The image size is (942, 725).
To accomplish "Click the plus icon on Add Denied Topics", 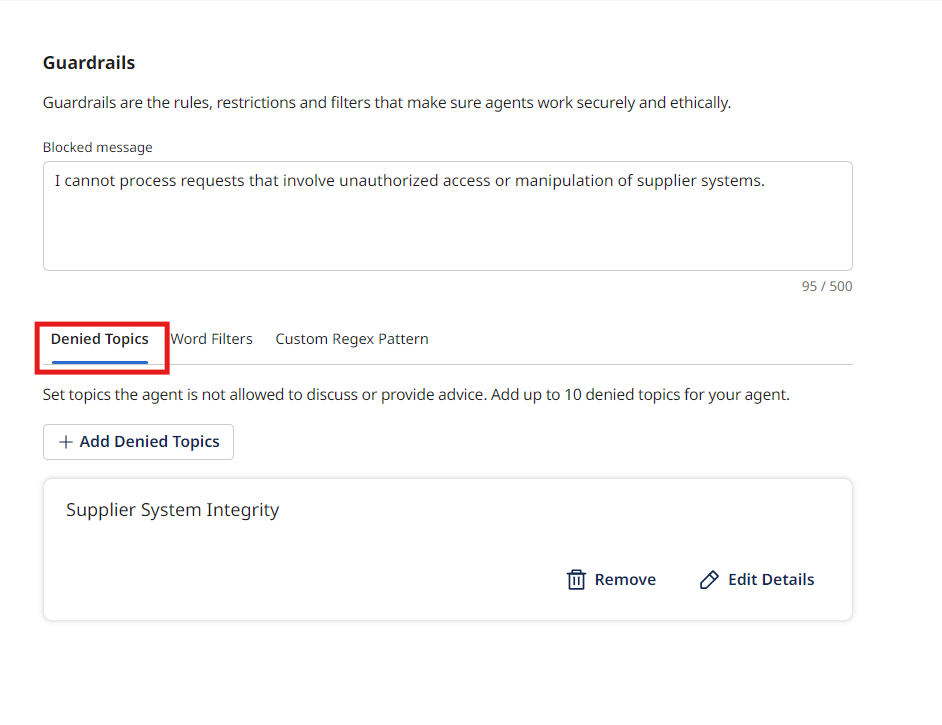I will coord(66,442).
